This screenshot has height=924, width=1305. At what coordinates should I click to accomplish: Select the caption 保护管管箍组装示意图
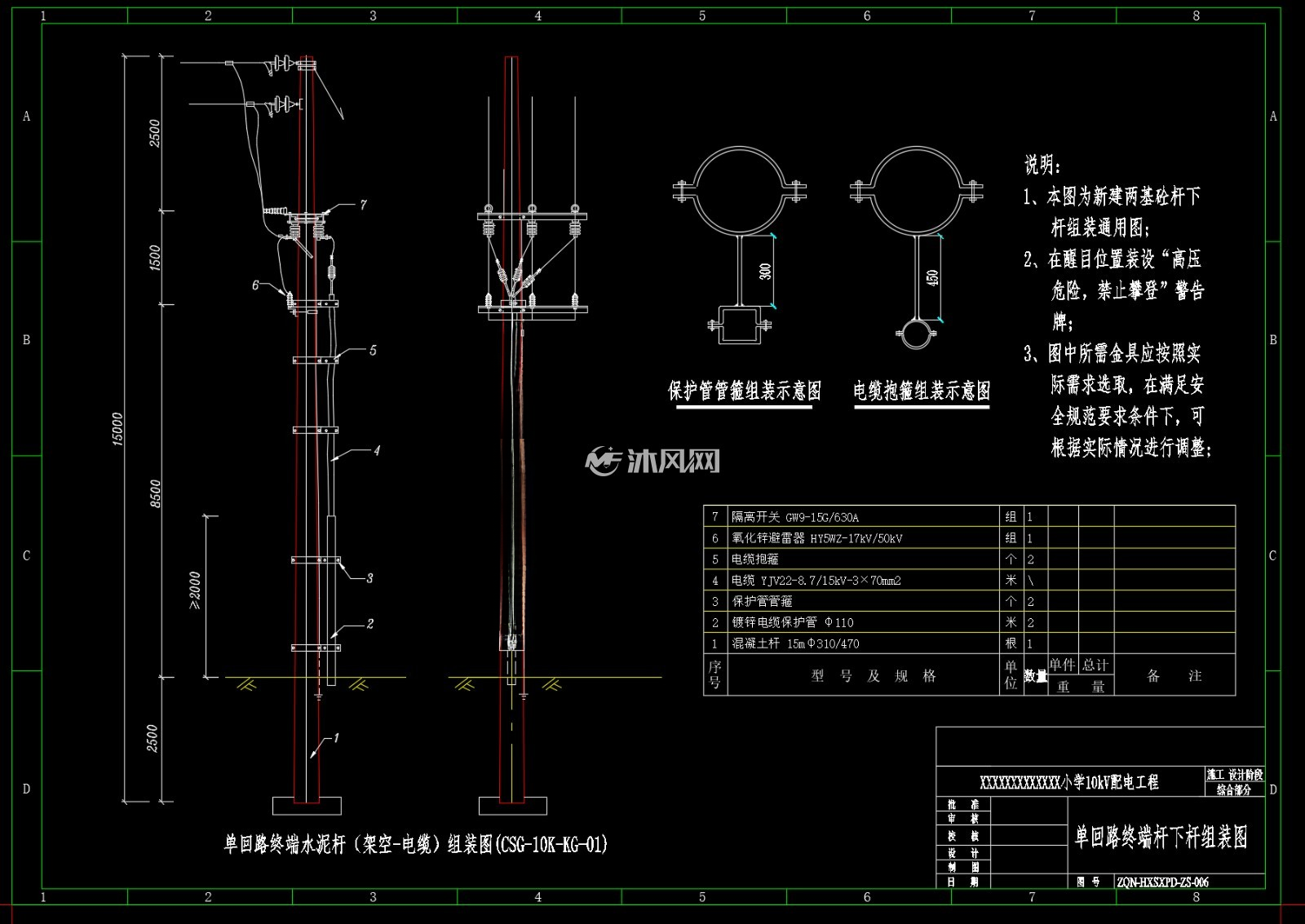click(745, 391)
